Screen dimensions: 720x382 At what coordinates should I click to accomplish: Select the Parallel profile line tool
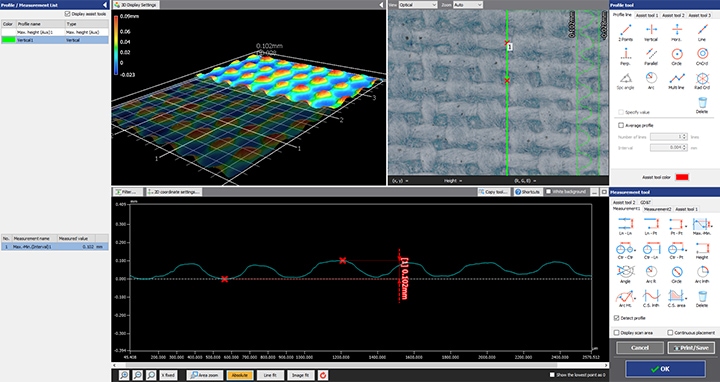click(x=651, y=56)
